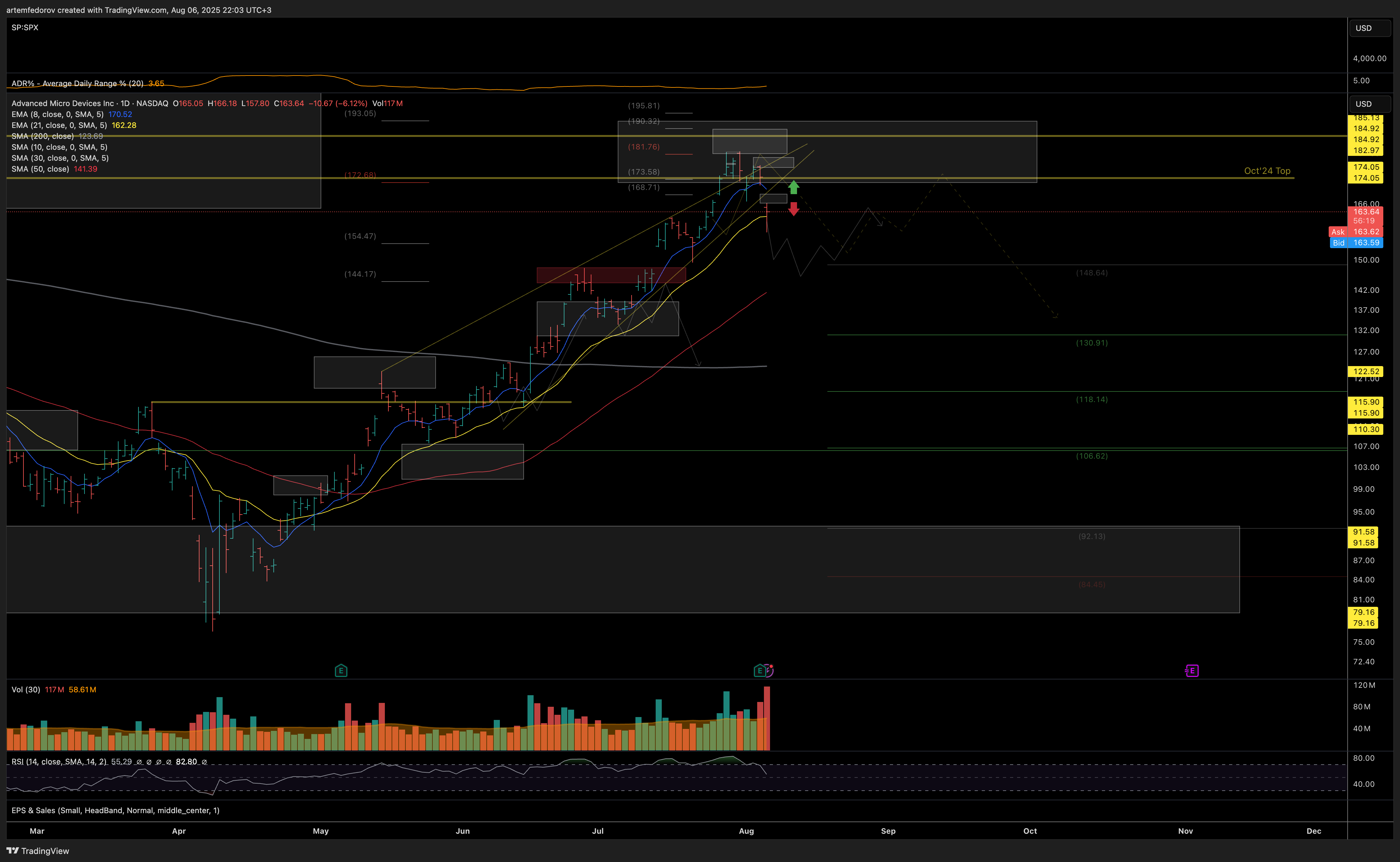
Task: Click the TradingView logo
Action: (38, 851)
